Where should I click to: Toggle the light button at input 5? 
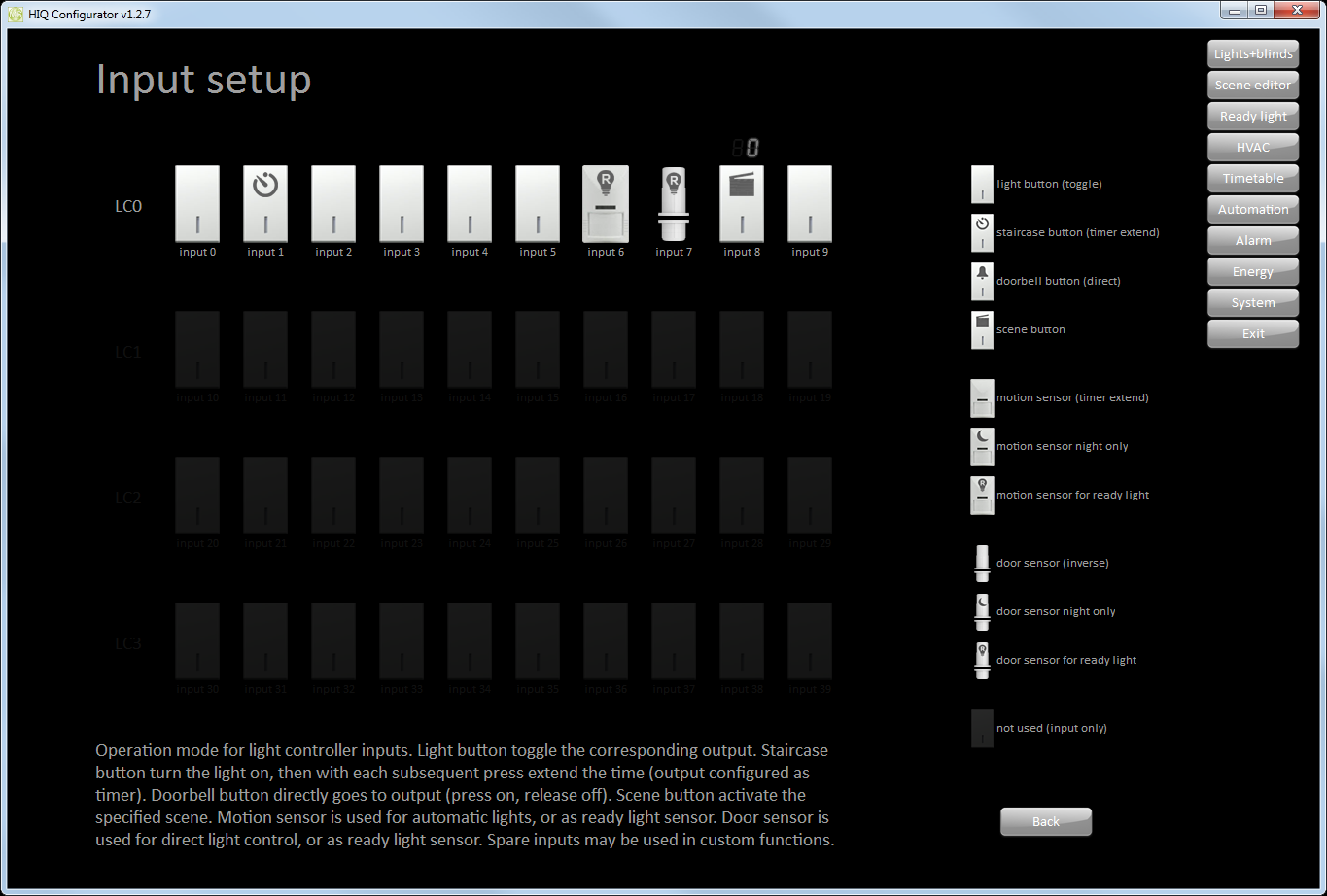click(538, 203)
